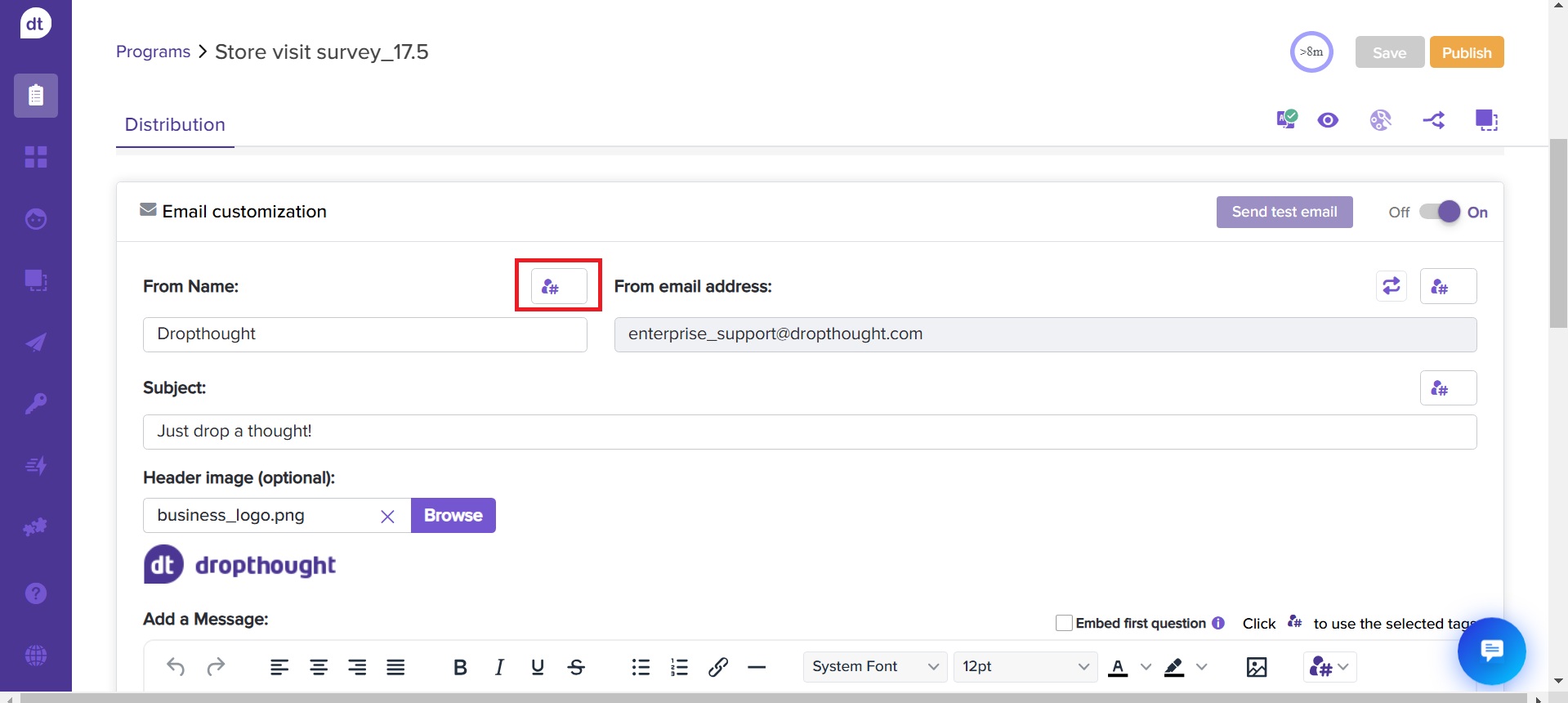Toggle bold formatting
Image resolution: width=1568 pixels, height=703 pixels.
tap(460, 667)
